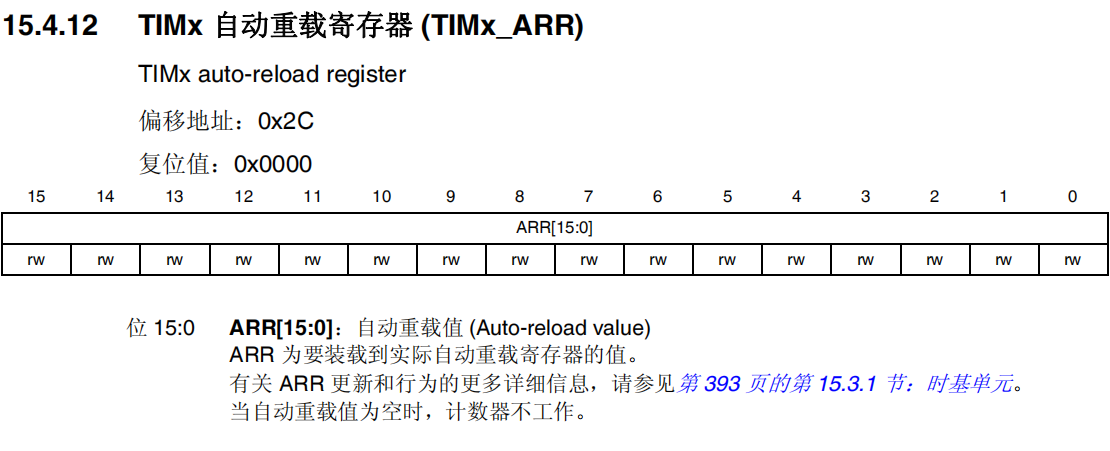Click bit number 14 in the table header
This screenshot has width=1110, height=451.
pos(105,197)
